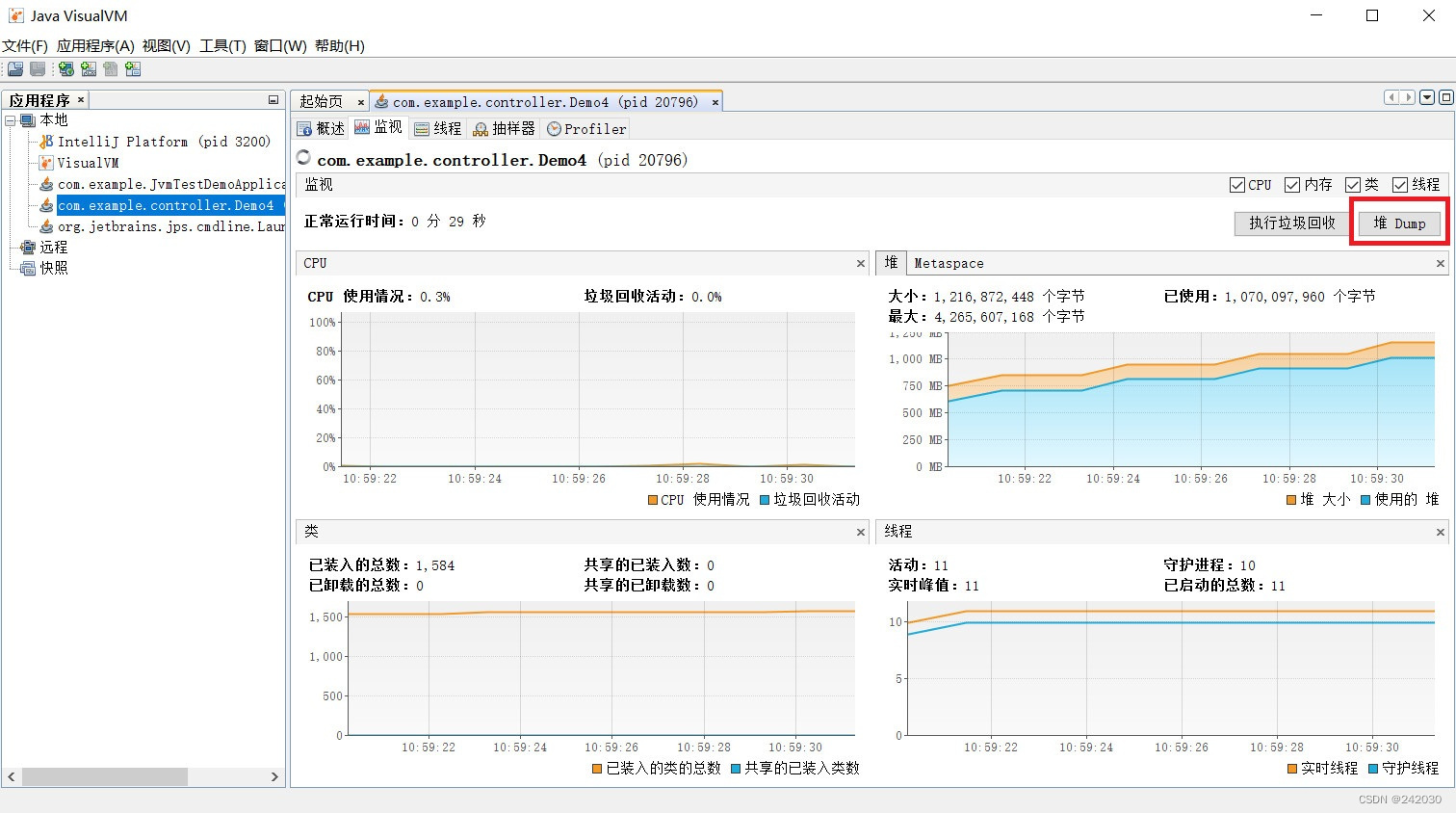Close the Start Page tab
Screen dimensions: 1456x813
361,102
